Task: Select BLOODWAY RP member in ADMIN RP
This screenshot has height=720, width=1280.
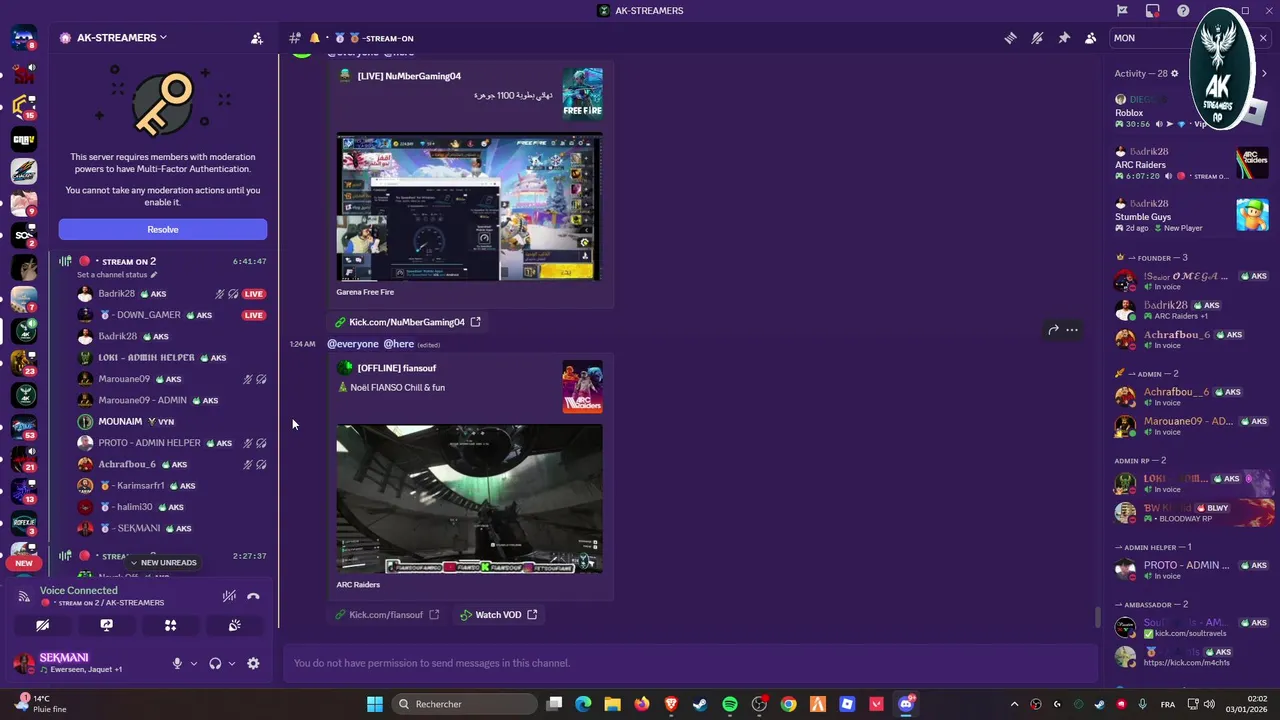Action: click(1192, 513)
